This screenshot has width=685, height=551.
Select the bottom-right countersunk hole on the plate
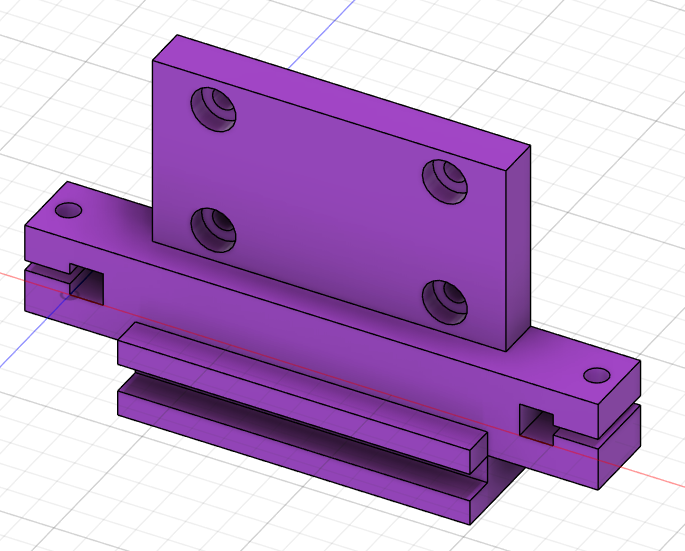[444, 300]
